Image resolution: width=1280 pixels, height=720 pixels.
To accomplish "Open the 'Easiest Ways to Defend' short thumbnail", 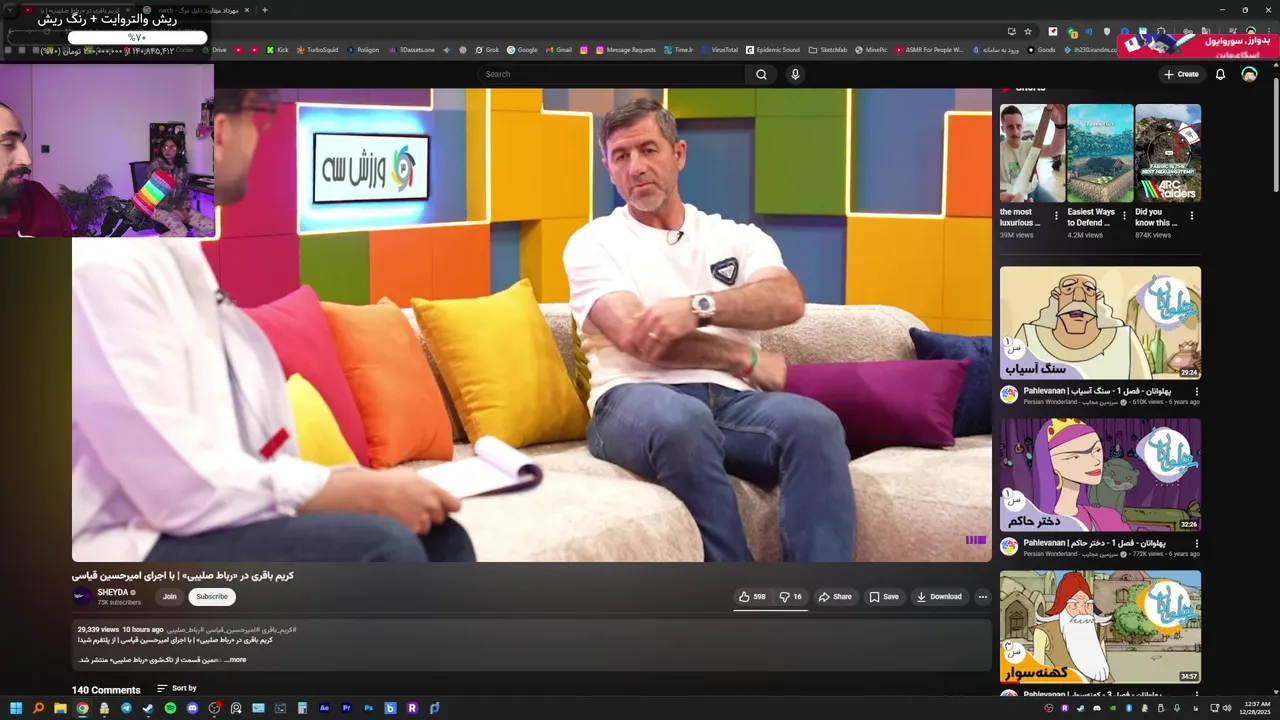I will (1100, 153).
